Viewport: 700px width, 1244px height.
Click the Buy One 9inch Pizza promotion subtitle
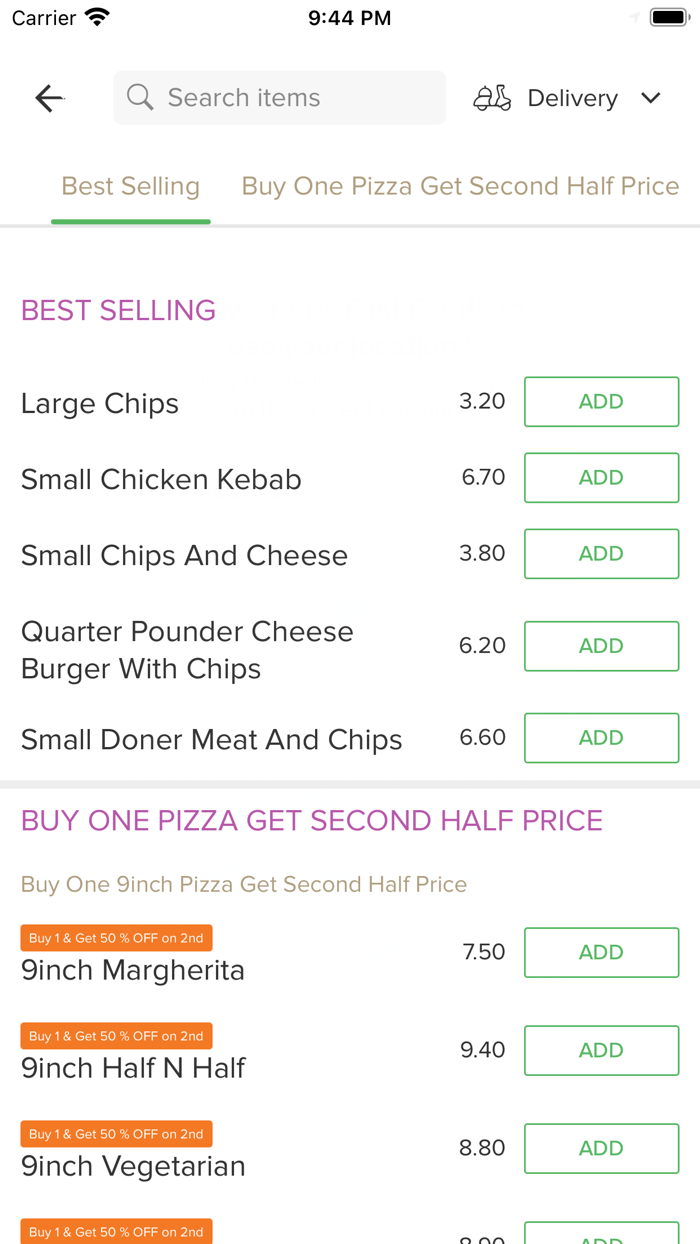tap(237, 884)
